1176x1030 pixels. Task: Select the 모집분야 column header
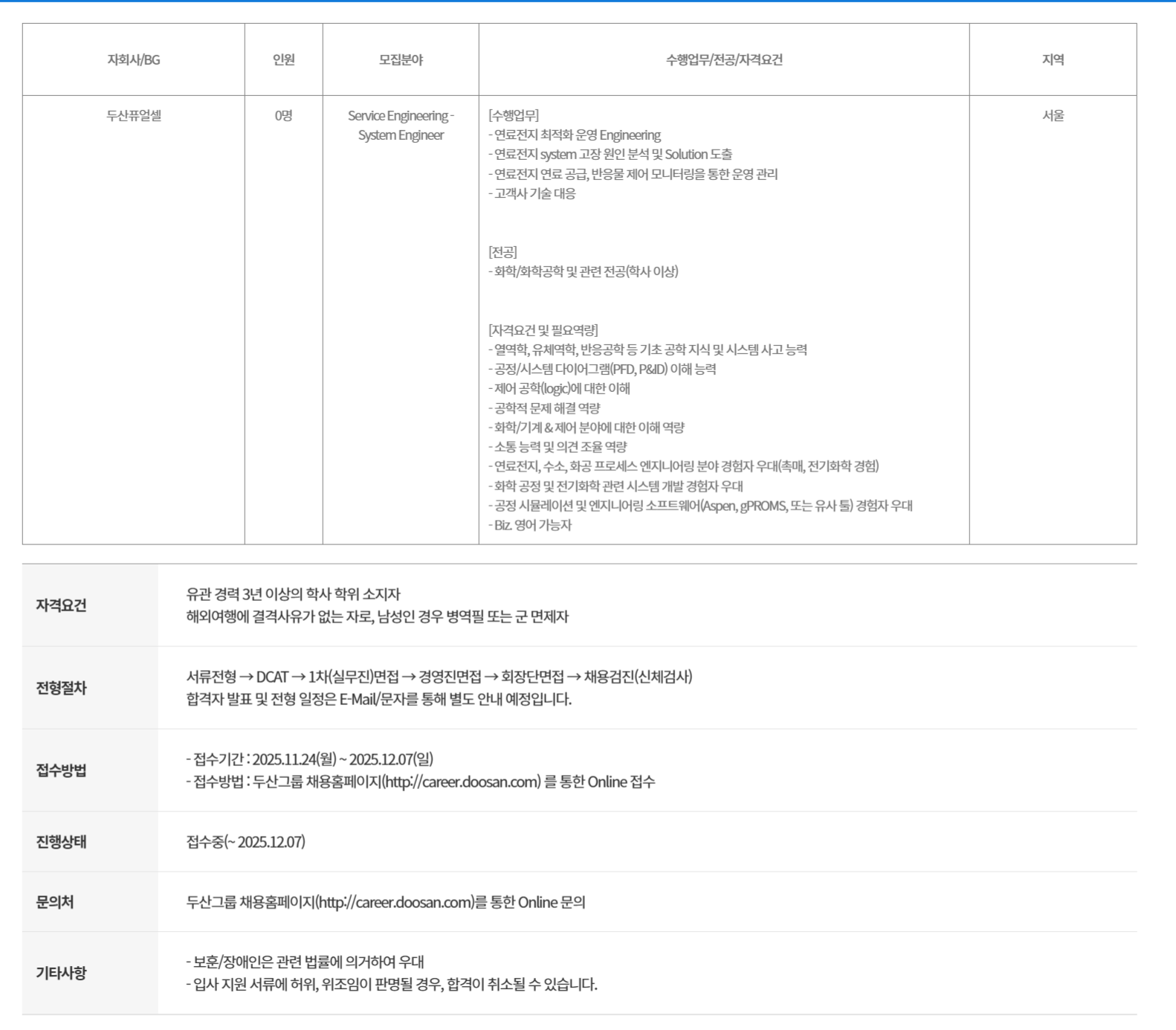click(401, 59)
